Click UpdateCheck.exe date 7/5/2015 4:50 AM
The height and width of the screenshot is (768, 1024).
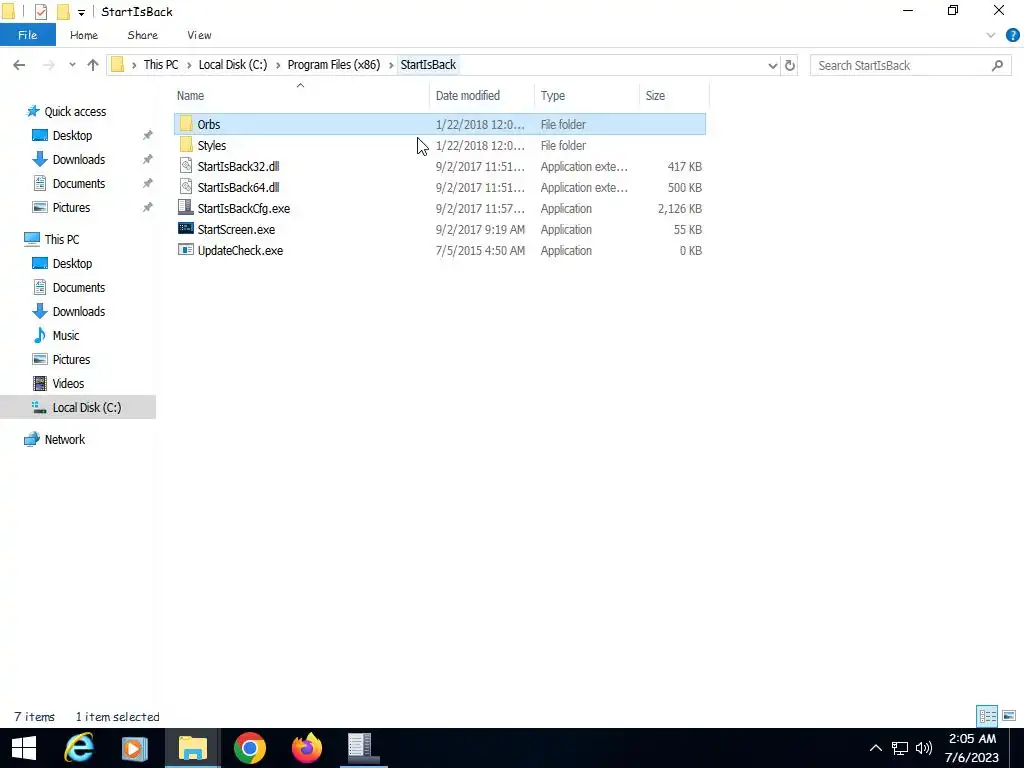[480, 250]
